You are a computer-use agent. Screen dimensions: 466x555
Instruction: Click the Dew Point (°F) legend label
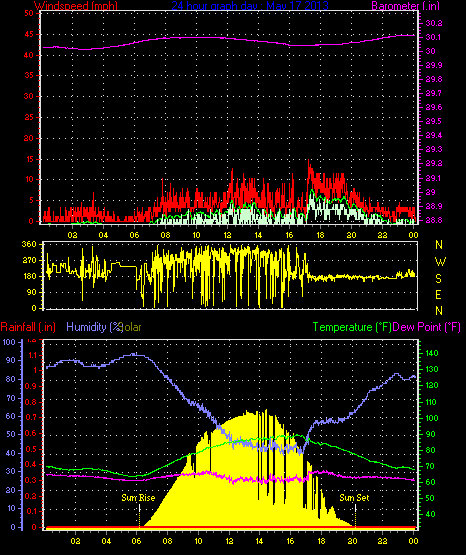(x=427, y=327)
